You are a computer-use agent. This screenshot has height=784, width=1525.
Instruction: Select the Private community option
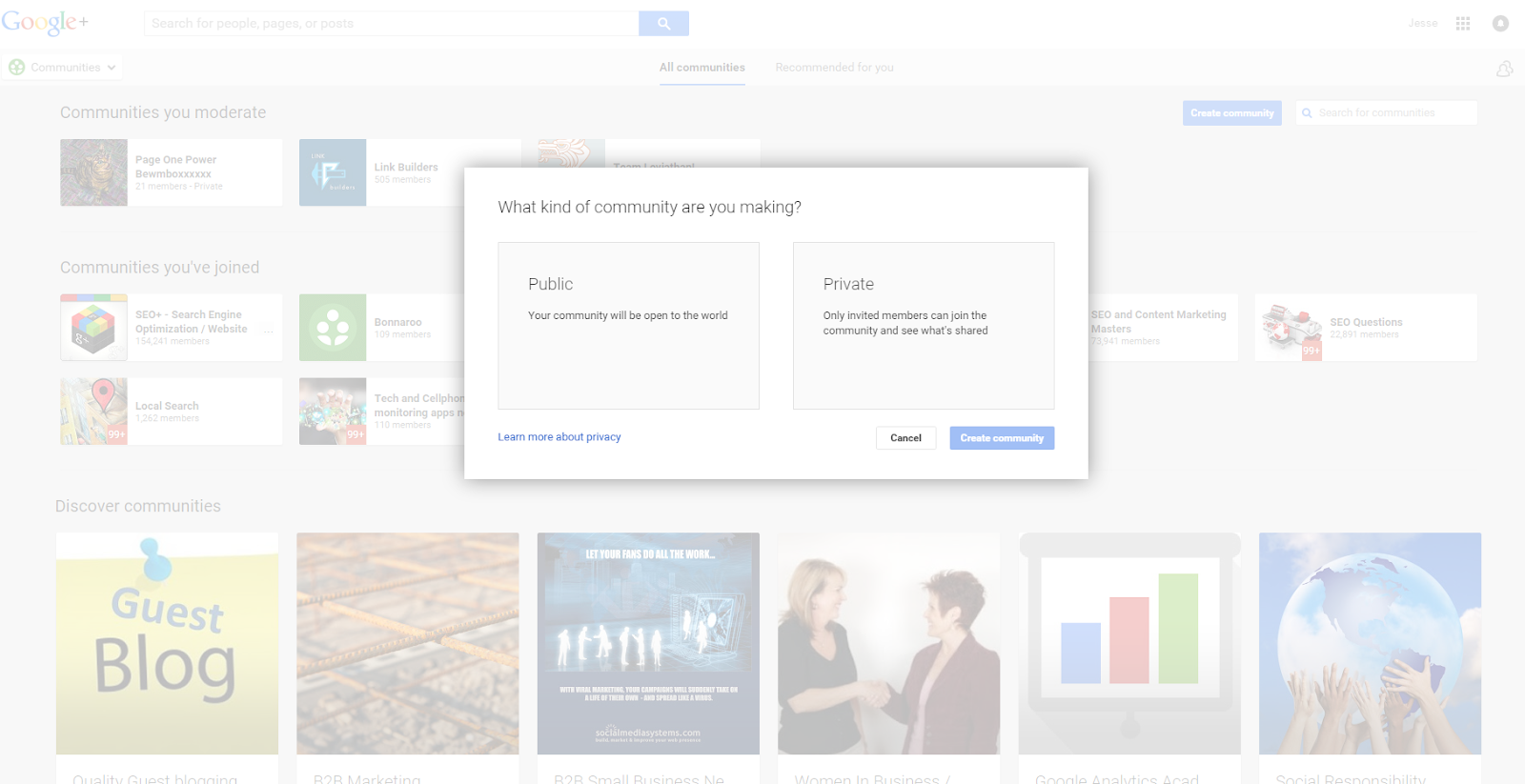click(x=924, y=326)
